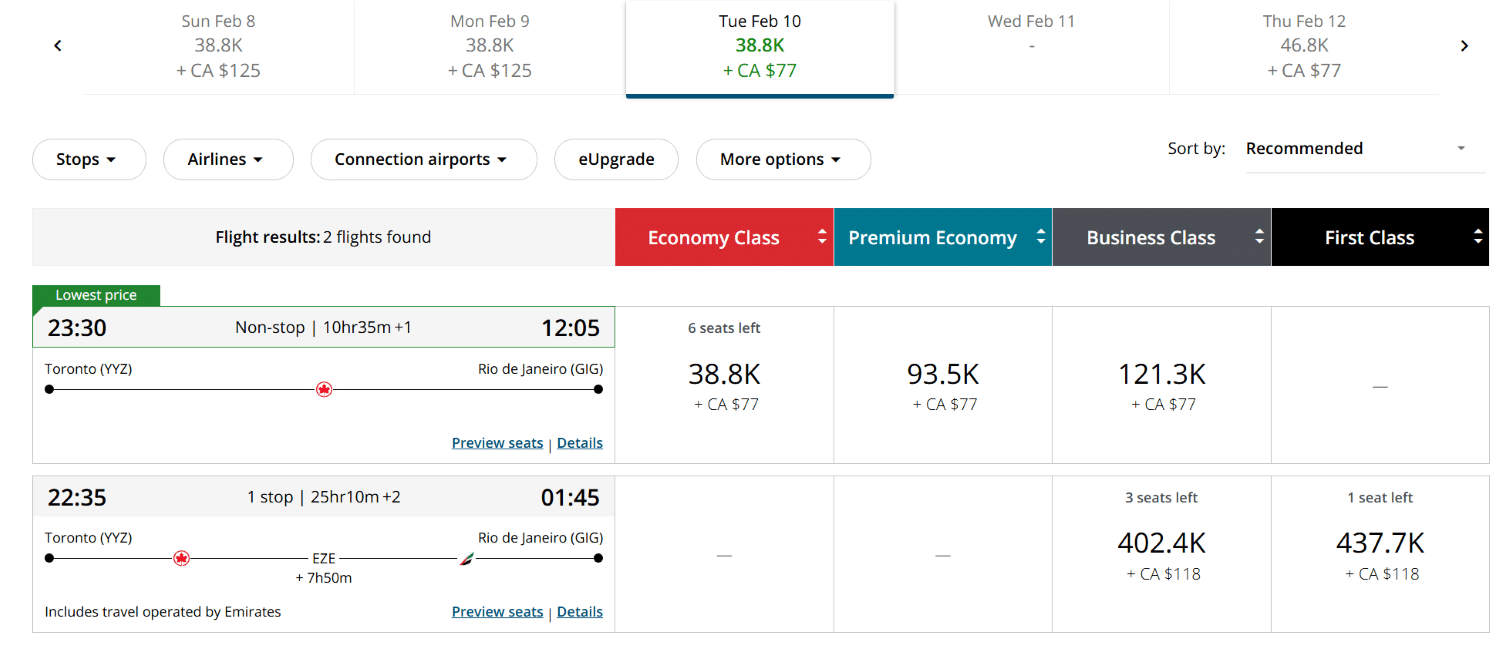Open Preview seats for the non-stop flight

click(497, 442)
